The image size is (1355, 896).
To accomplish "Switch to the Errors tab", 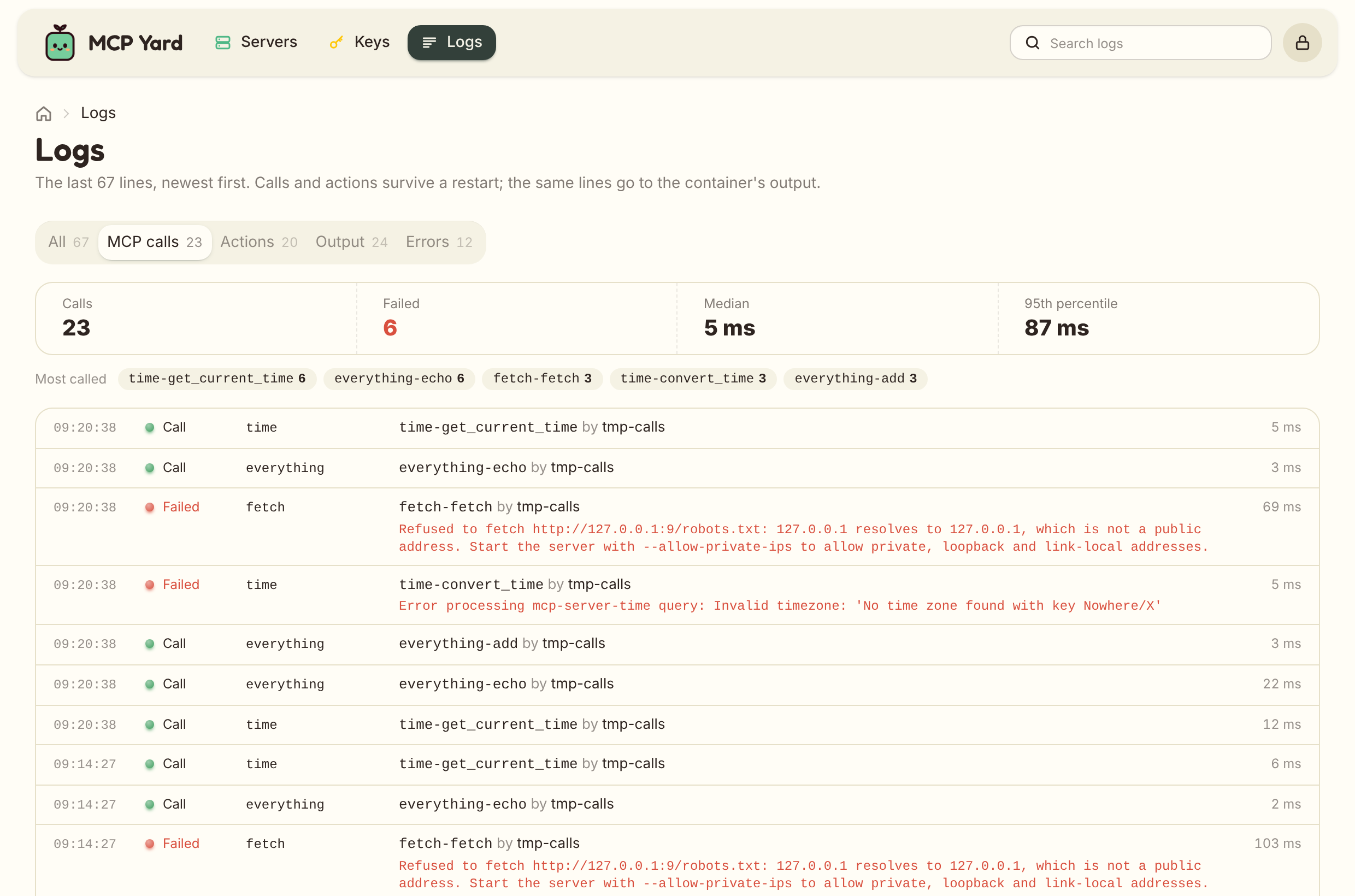I will 439,242.
